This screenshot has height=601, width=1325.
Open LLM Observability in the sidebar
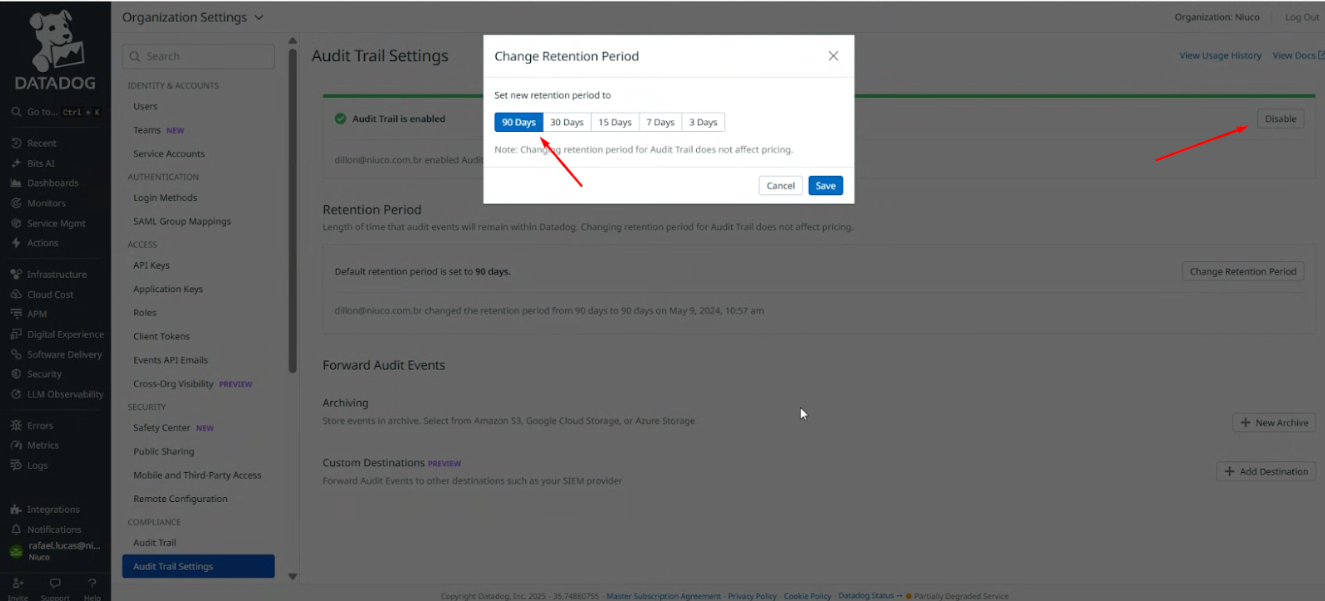[56, 394]
